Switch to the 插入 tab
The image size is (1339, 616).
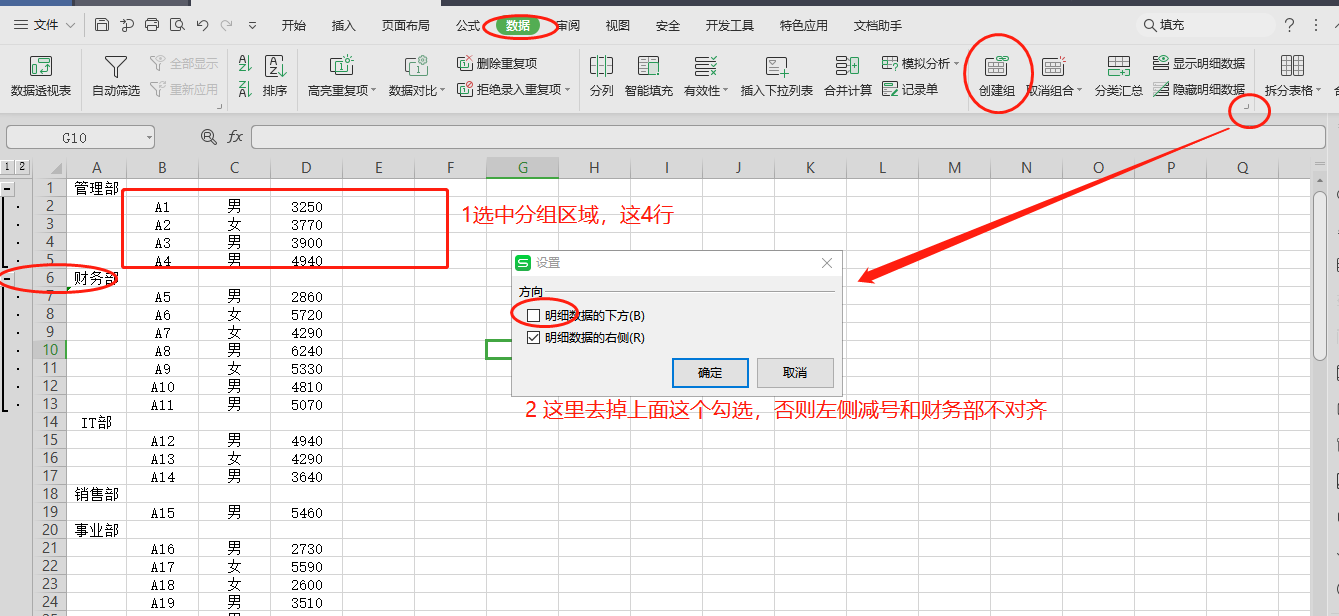[343, 25]
